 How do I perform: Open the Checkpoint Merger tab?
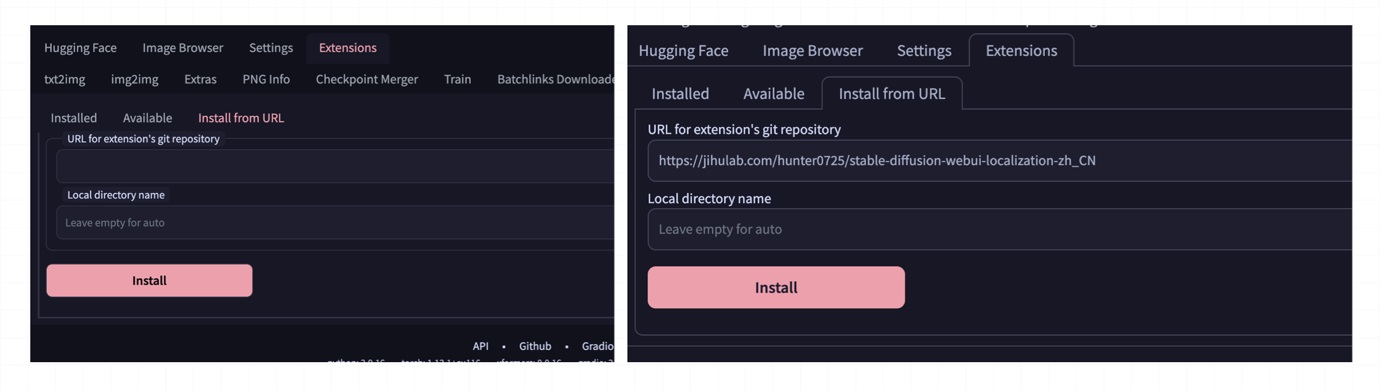pyautogui.click(x=367, y=79)
